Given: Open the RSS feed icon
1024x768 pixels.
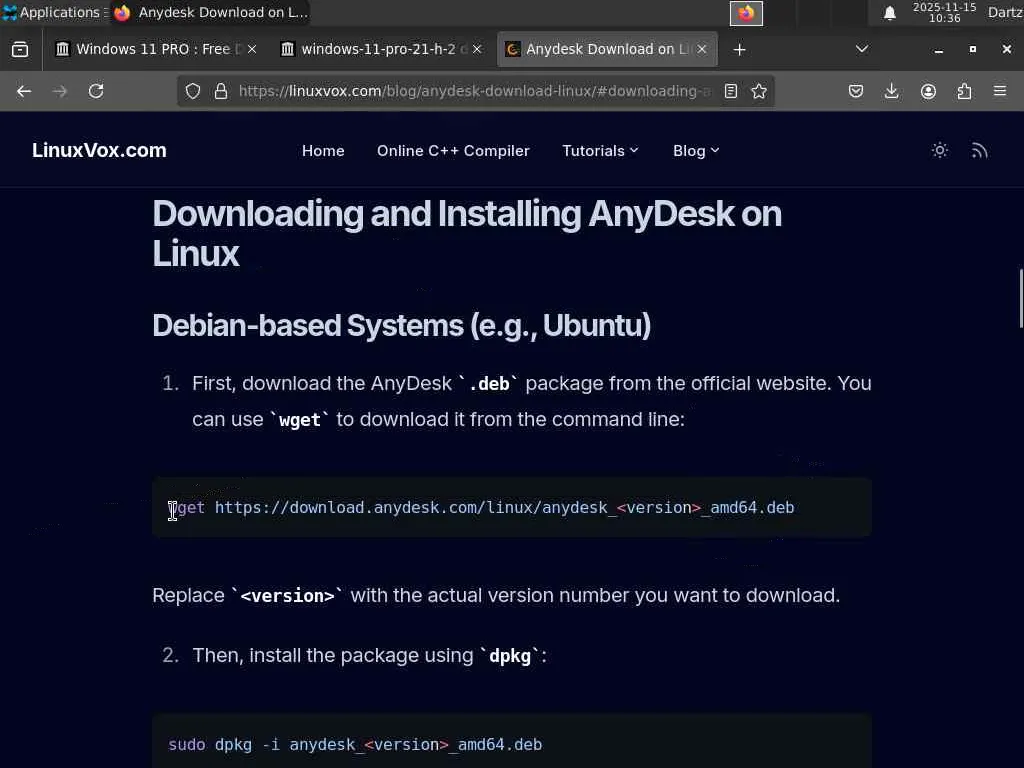Looking at the screenshot, I should point(979,150).
